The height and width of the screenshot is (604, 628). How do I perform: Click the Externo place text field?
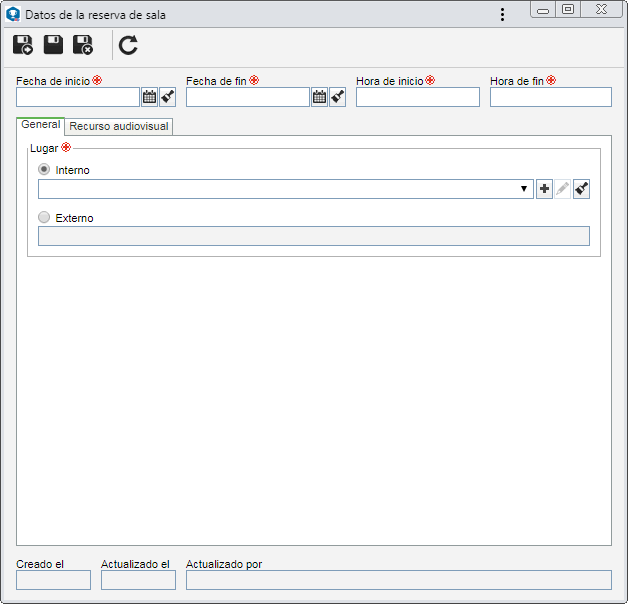314,236
